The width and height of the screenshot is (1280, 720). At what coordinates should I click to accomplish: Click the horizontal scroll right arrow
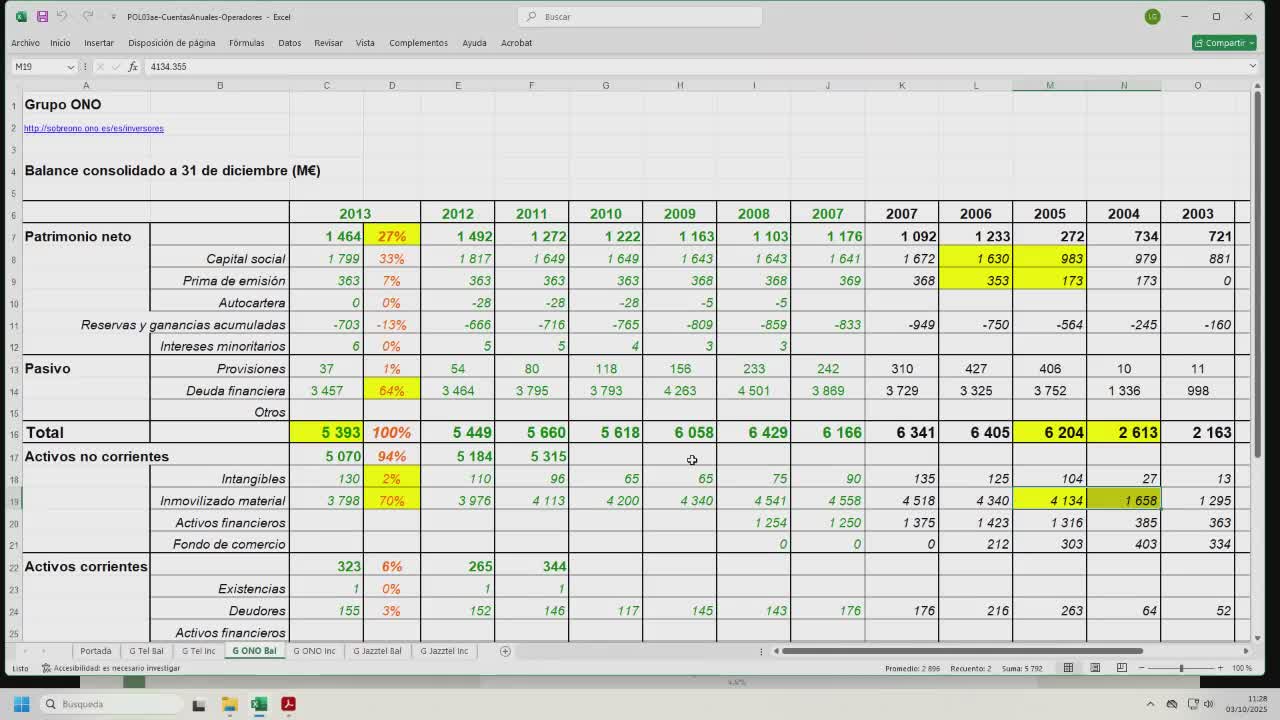pos(1245,651)
